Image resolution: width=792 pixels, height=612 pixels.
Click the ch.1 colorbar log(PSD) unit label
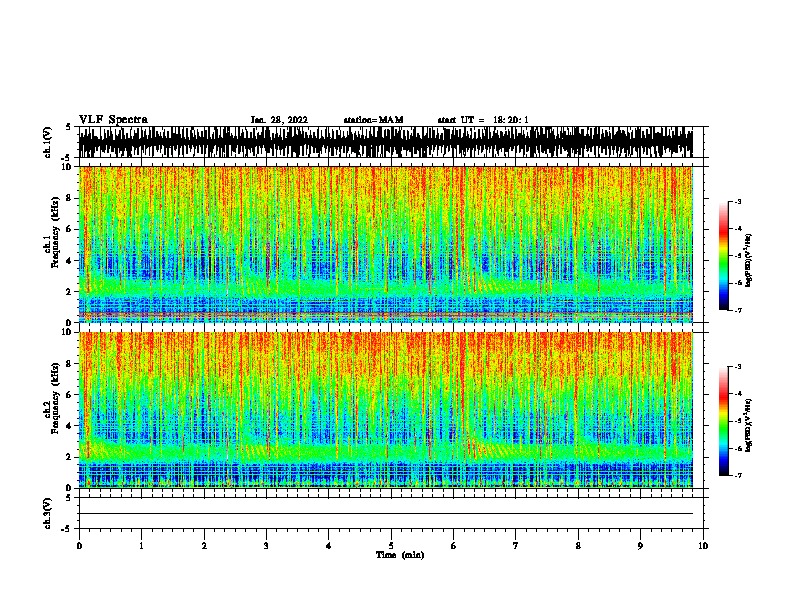click(x=749, y=260)
